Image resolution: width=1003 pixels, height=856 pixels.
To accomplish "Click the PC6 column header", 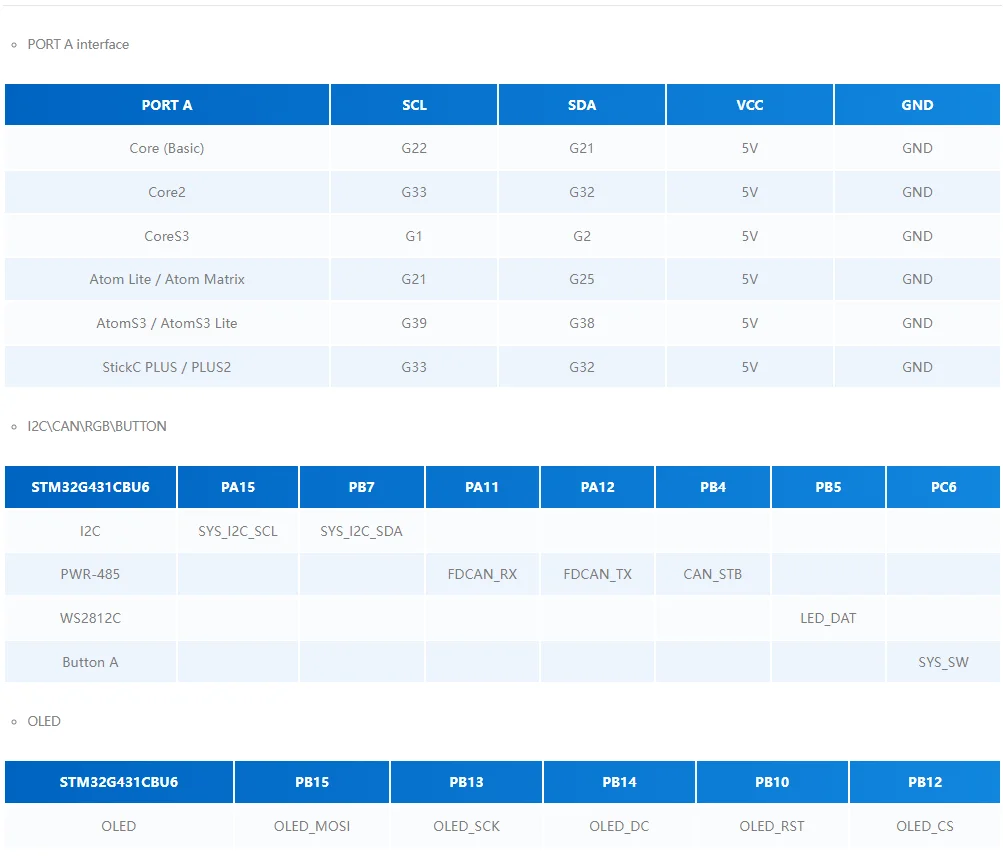I will point(943,487).
